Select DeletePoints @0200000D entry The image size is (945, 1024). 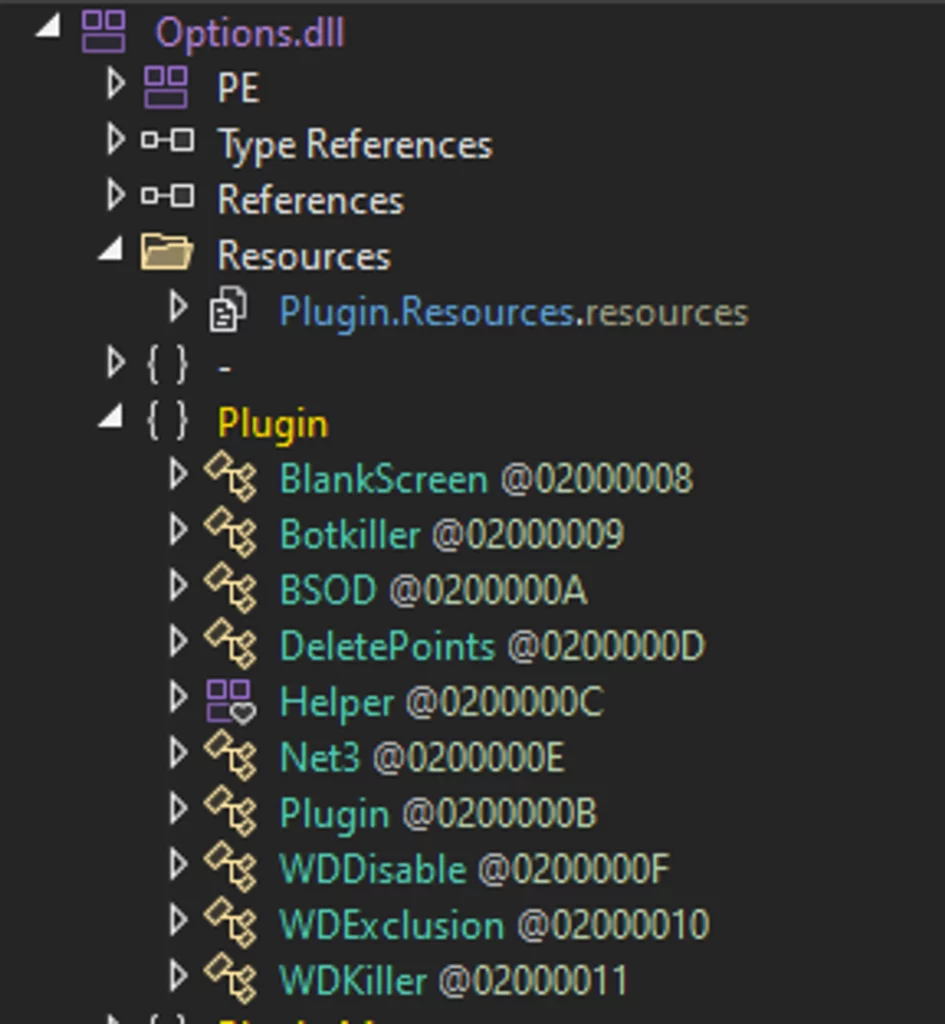(491, 646)
